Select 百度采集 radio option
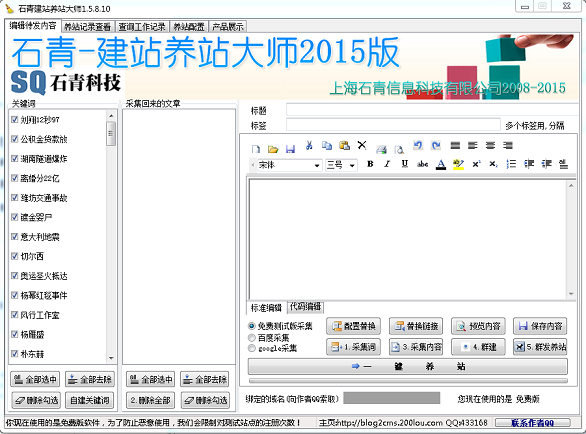The width and height of the screenshot is (586, 434). click(252, 338)
